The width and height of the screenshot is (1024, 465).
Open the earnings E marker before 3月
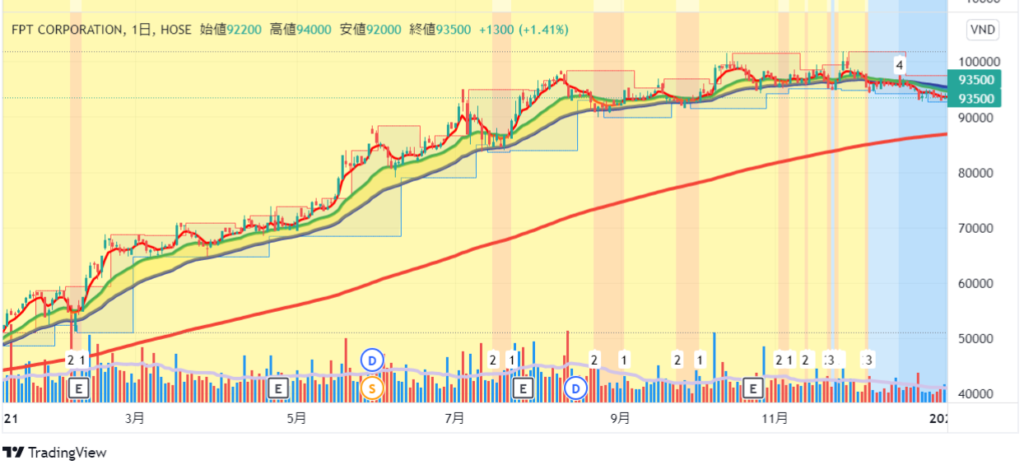79,389
